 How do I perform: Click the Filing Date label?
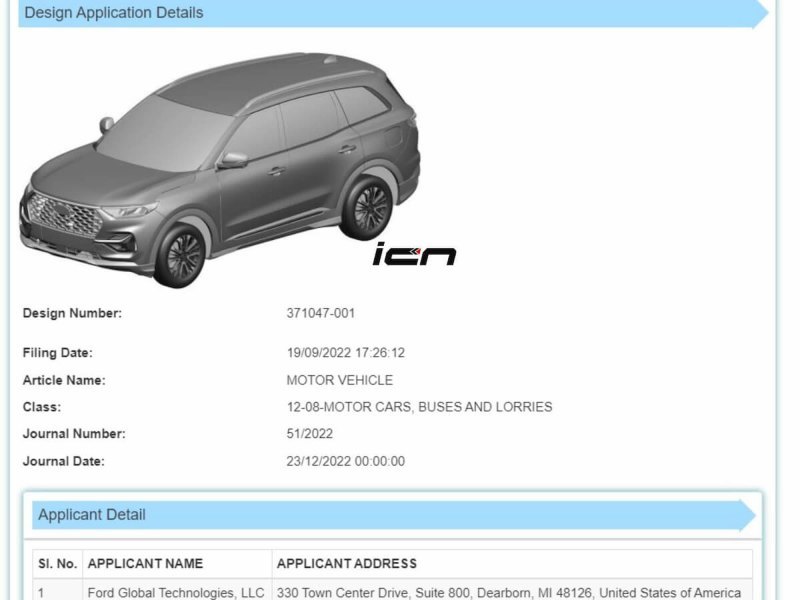58,353
